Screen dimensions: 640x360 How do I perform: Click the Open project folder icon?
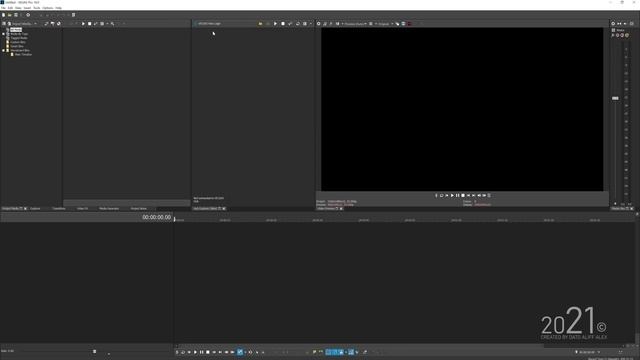click(x=10, y=15)
